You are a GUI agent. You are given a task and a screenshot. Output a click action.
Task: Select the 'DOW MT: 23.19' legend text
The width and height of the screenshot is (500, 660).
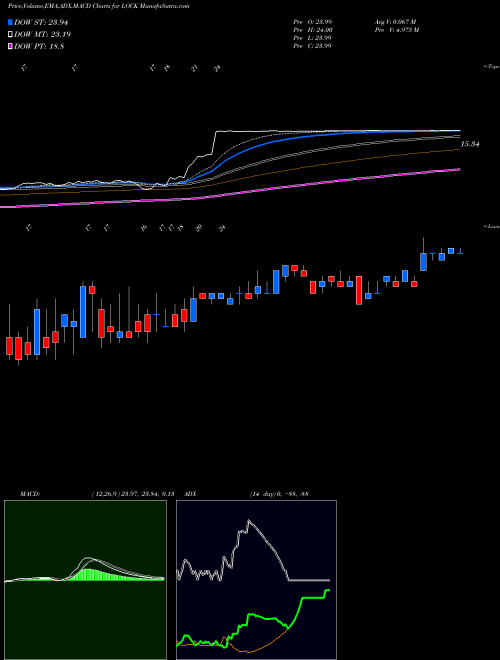(41, 35)
